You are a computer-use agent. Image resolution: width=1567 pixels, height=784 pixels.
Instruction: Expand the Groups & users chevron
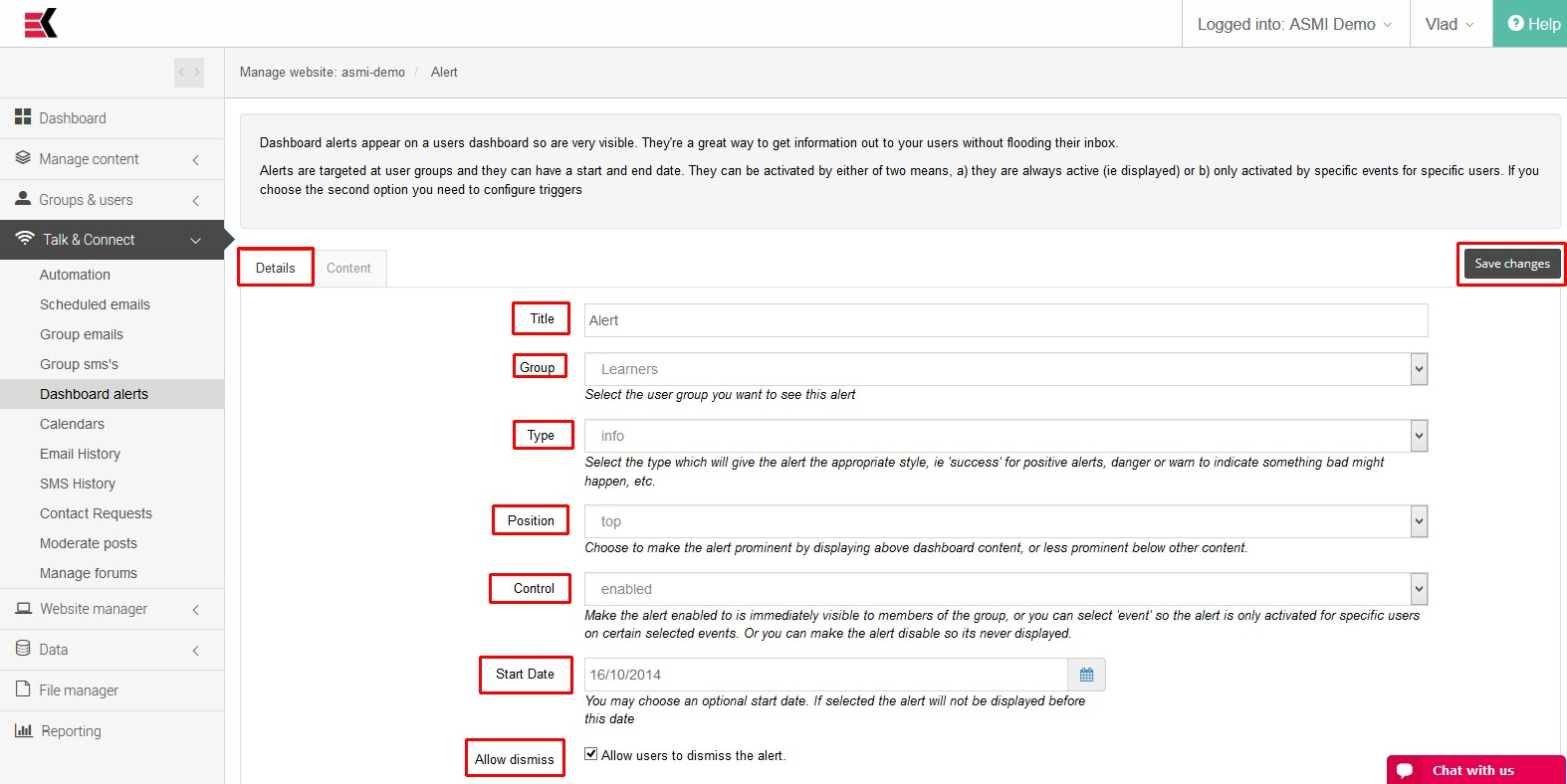pos(196,200)
